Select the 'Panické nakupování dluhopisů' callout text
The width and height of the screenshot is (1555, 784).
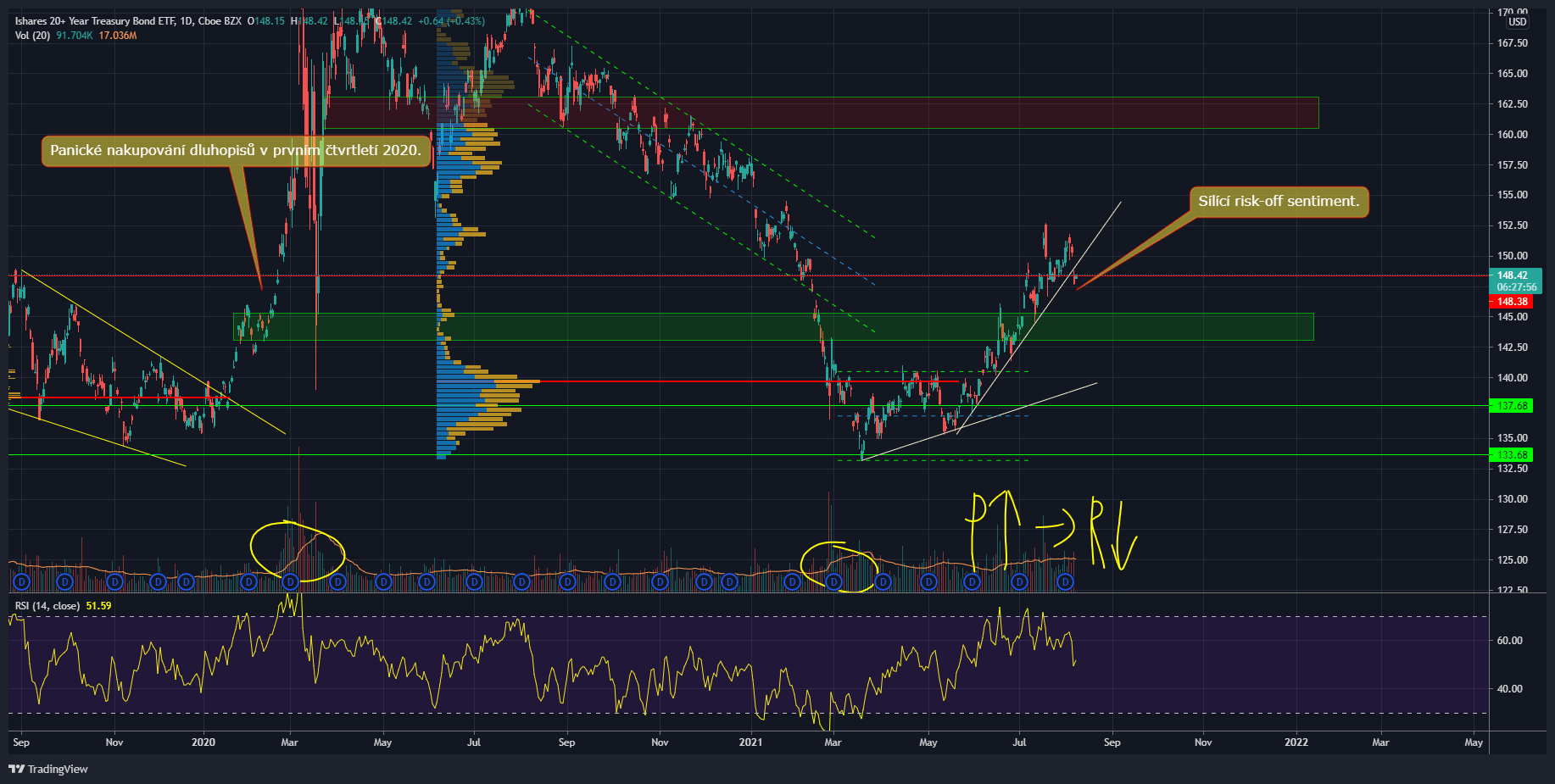coord(235,151)
